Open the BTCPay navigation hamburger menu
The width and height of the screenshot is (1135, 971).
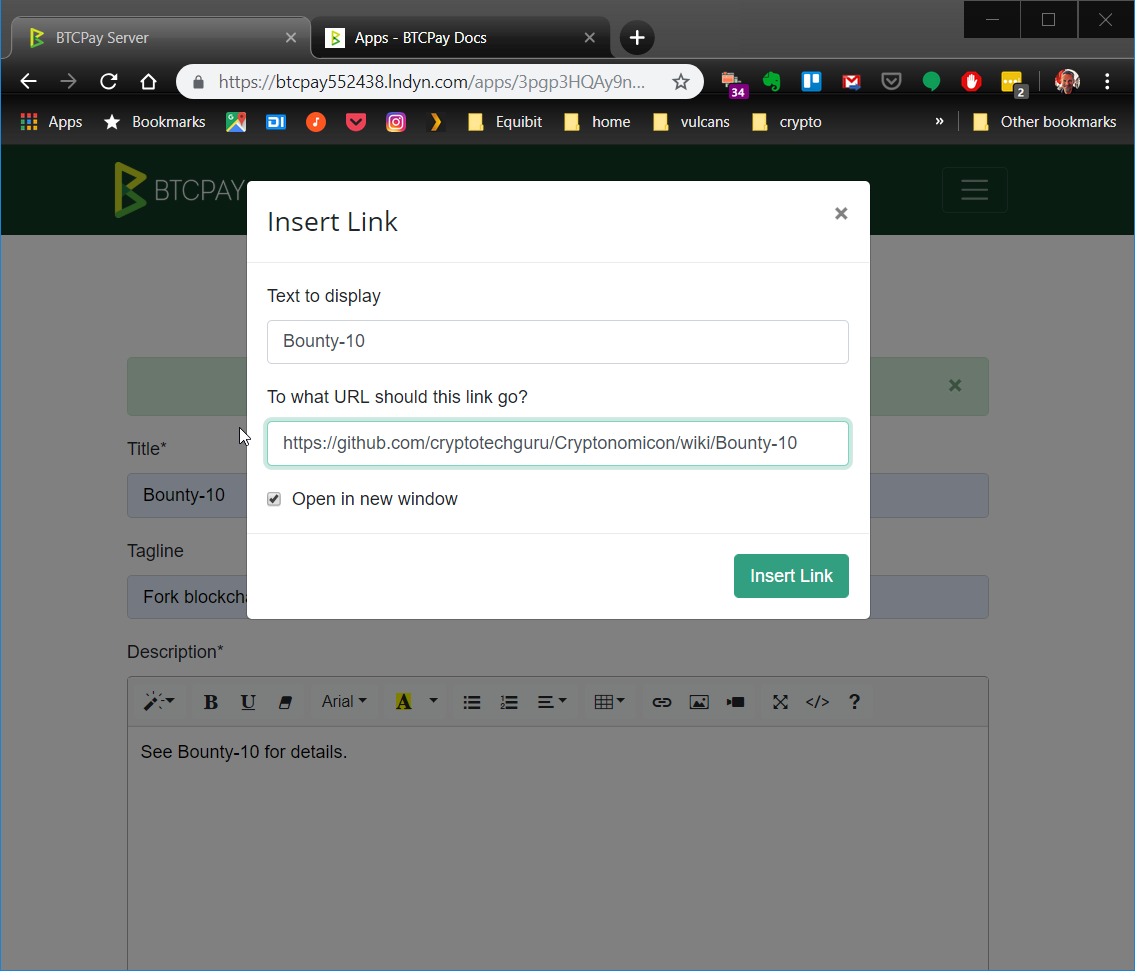(x=974, y=189)
